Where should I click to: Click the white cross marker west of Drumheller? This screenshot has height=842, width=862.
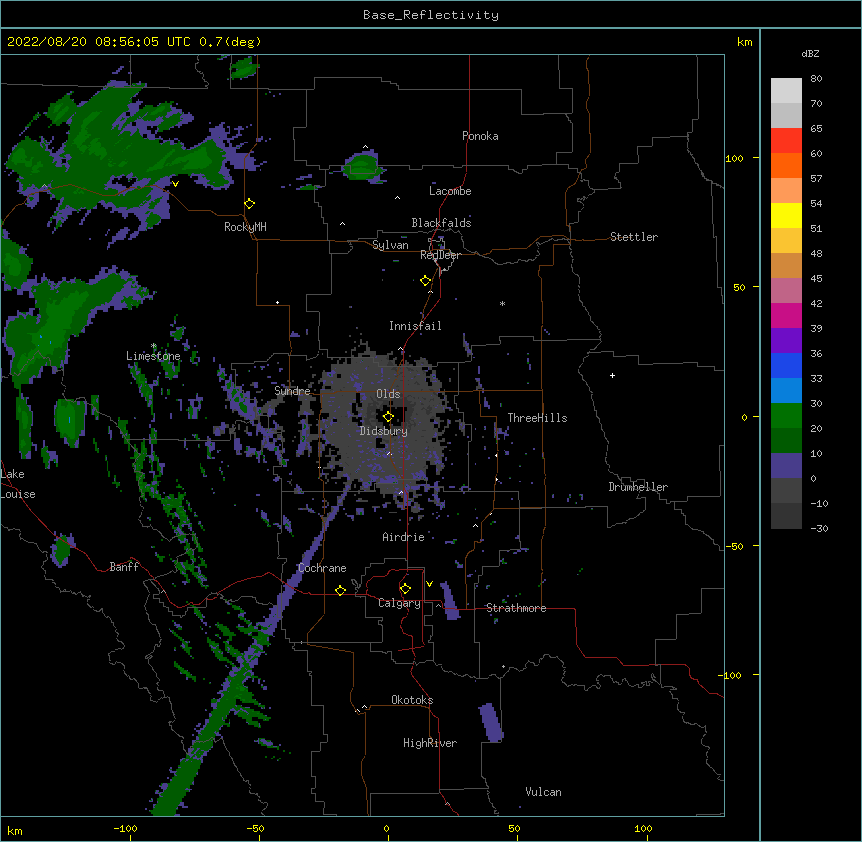coord(612,375)
